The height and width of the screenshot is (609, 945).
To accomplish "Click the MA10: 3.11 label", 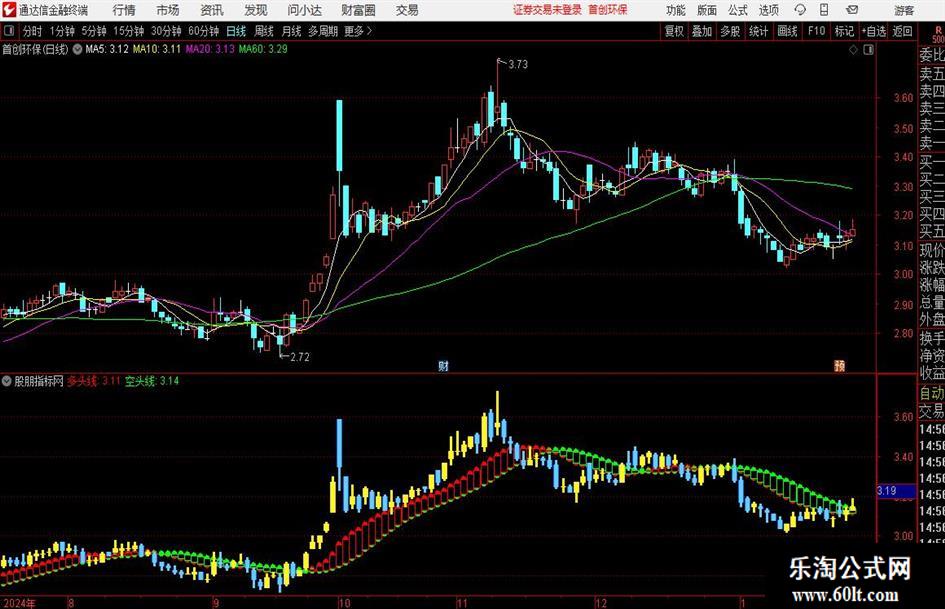I will 157,49.
